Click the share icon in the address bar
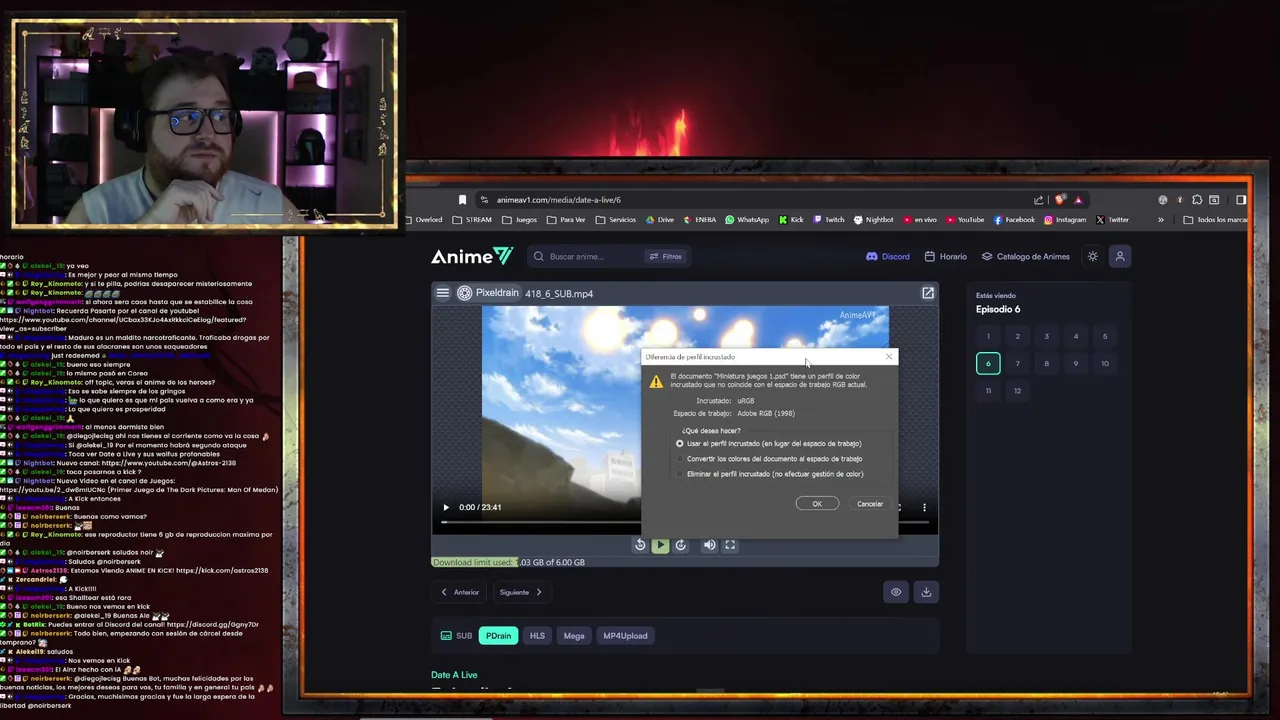This screenshot has width=1280, height=720. tap(1038, 199)
